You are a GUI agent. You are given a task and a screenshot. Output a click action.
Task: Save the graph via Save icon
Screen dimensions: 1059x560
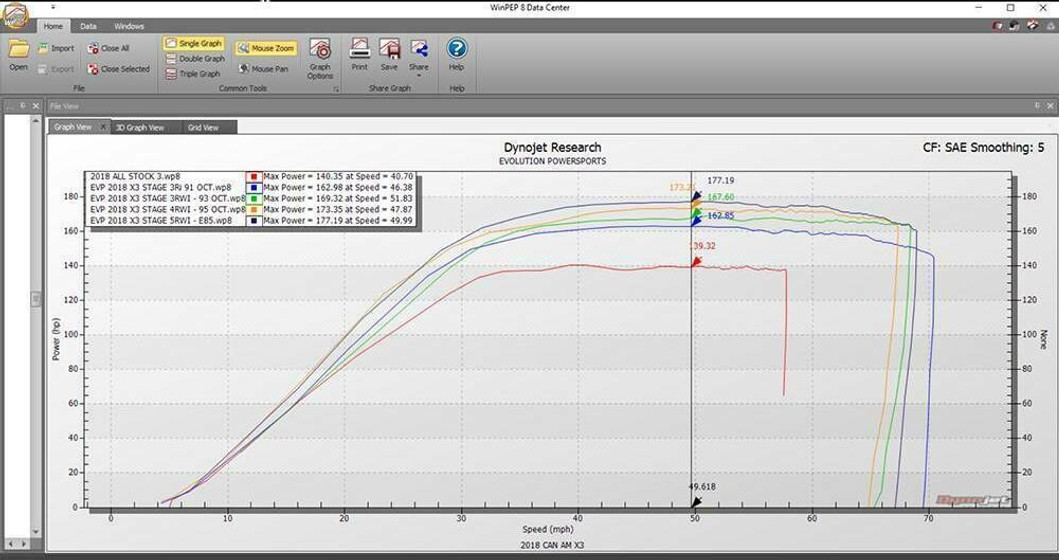coord(389,55)
